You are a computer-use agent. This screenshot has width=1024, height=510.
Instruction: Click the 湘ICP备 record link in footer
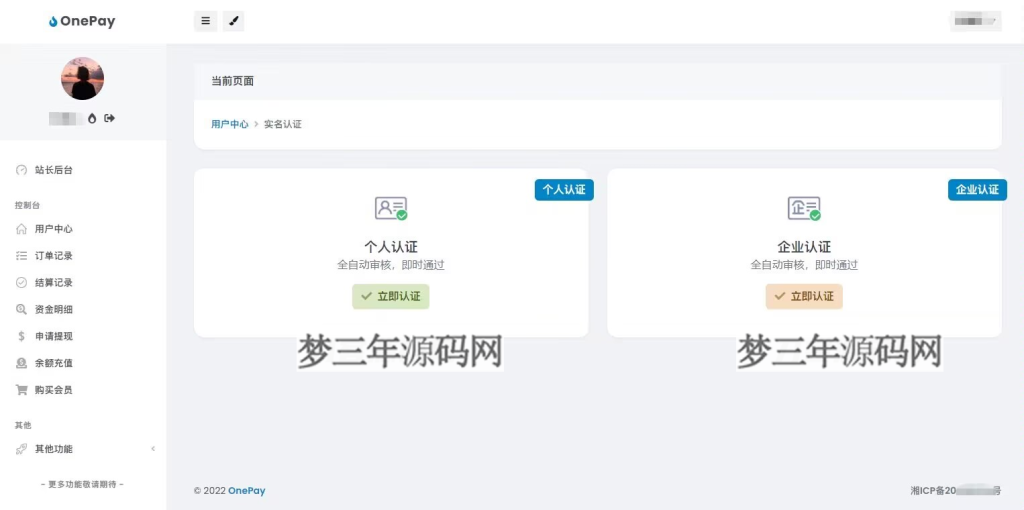tap(955, 490)
